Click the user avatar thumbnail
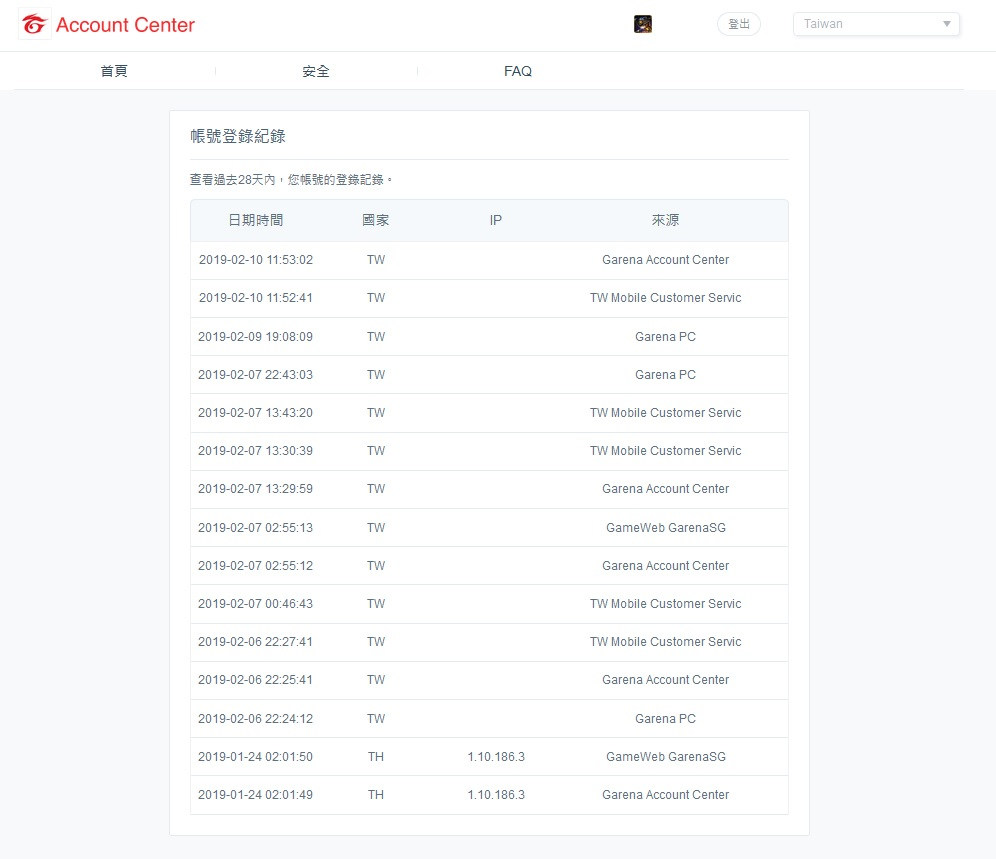Viewport: 996px width, 859px height. (643, 24)
